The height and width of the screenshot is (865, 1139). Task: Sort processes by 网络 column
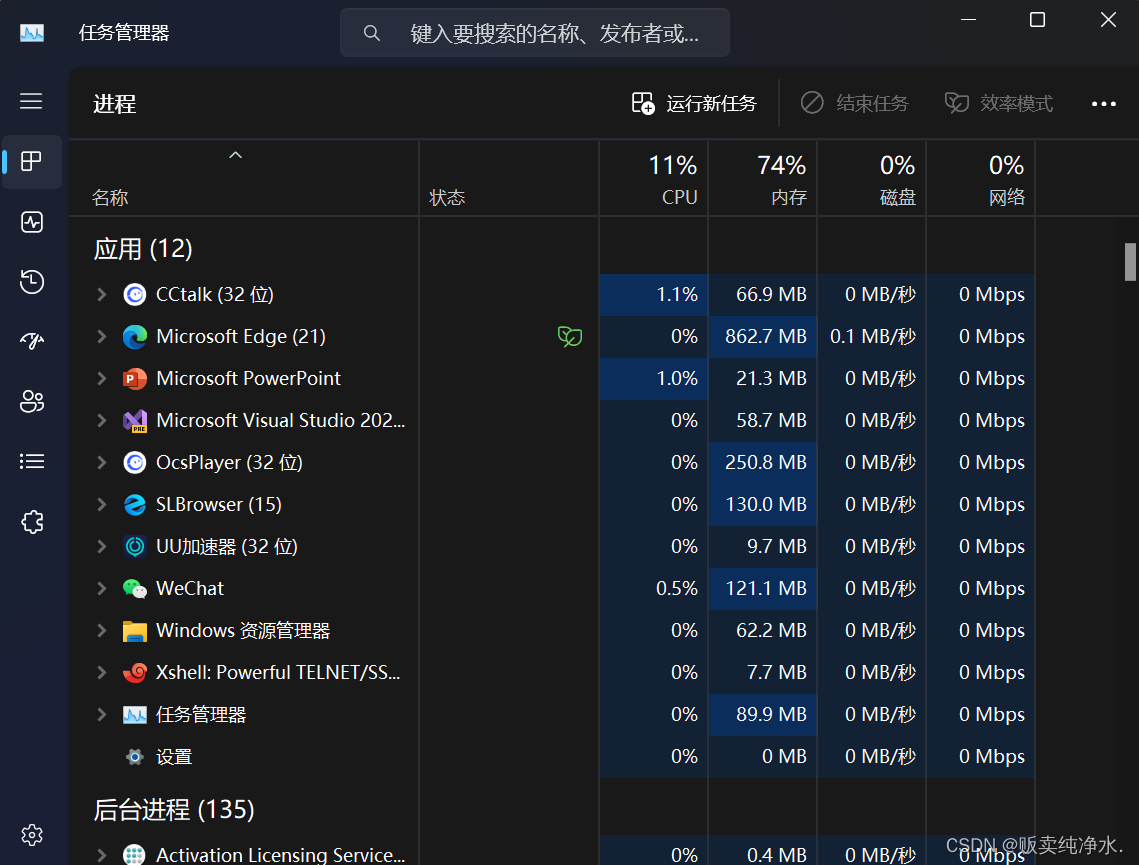[980, 179]
